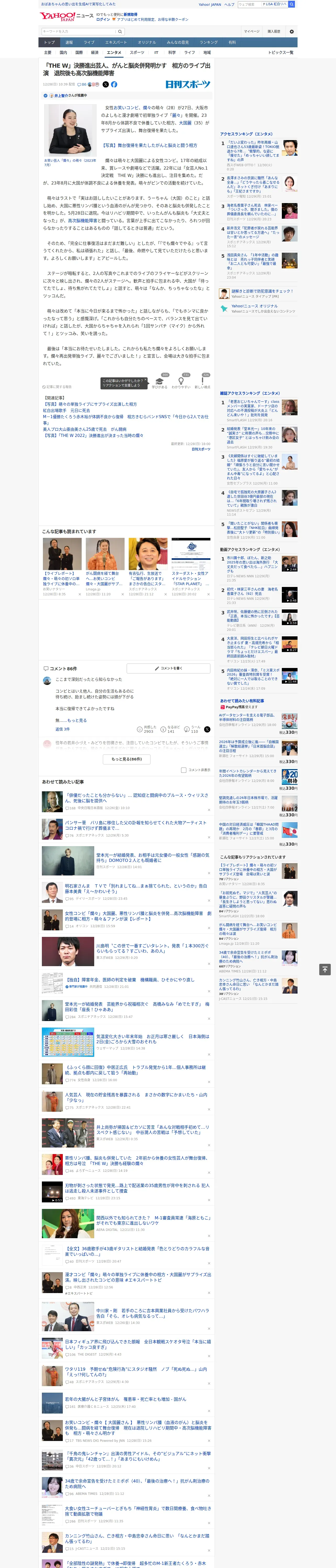
Task: Open the '有料' navigation tab
Action: click(232, 43)
